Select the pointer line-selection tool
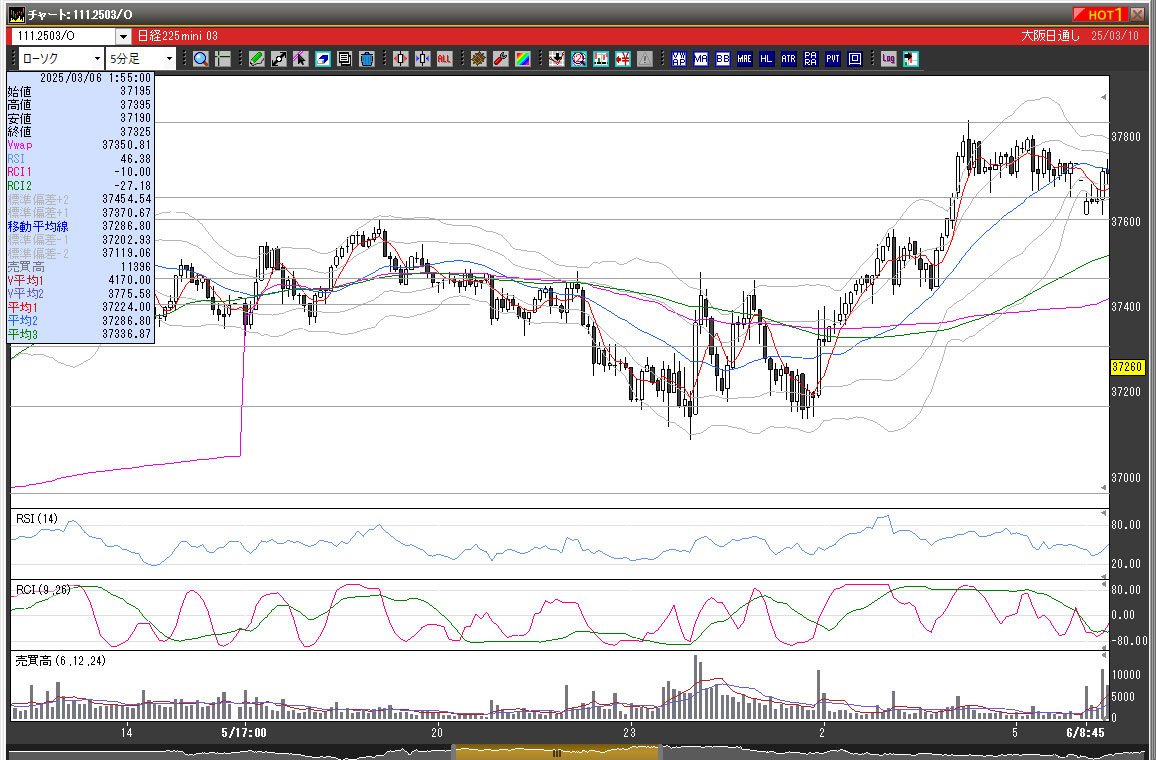Screen dimensions: 1156x760 (x=300, y=59)
